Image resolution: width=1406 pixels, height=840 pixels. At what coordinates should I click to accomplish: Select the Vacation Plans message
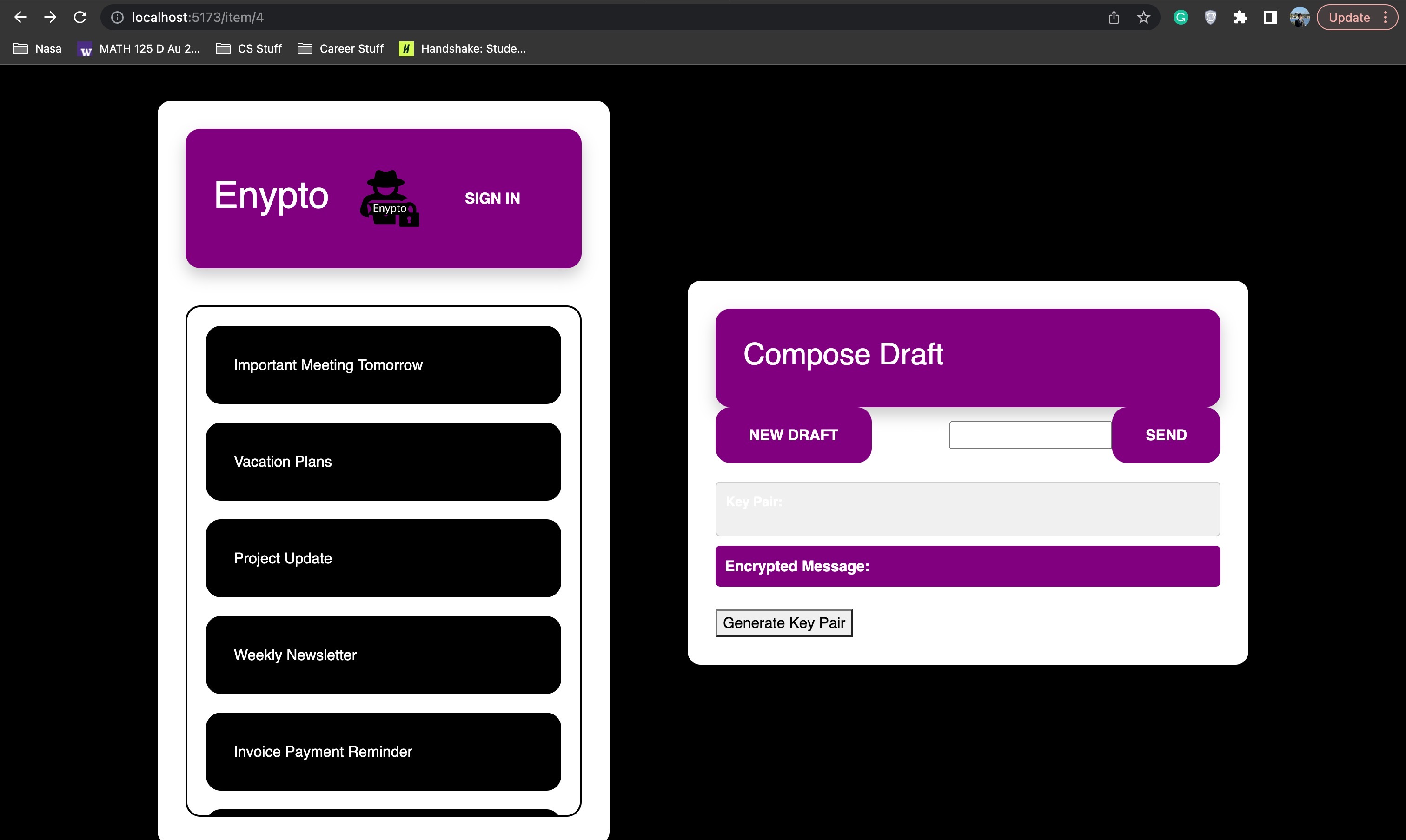pyautogui.click(x=383, y=461)
